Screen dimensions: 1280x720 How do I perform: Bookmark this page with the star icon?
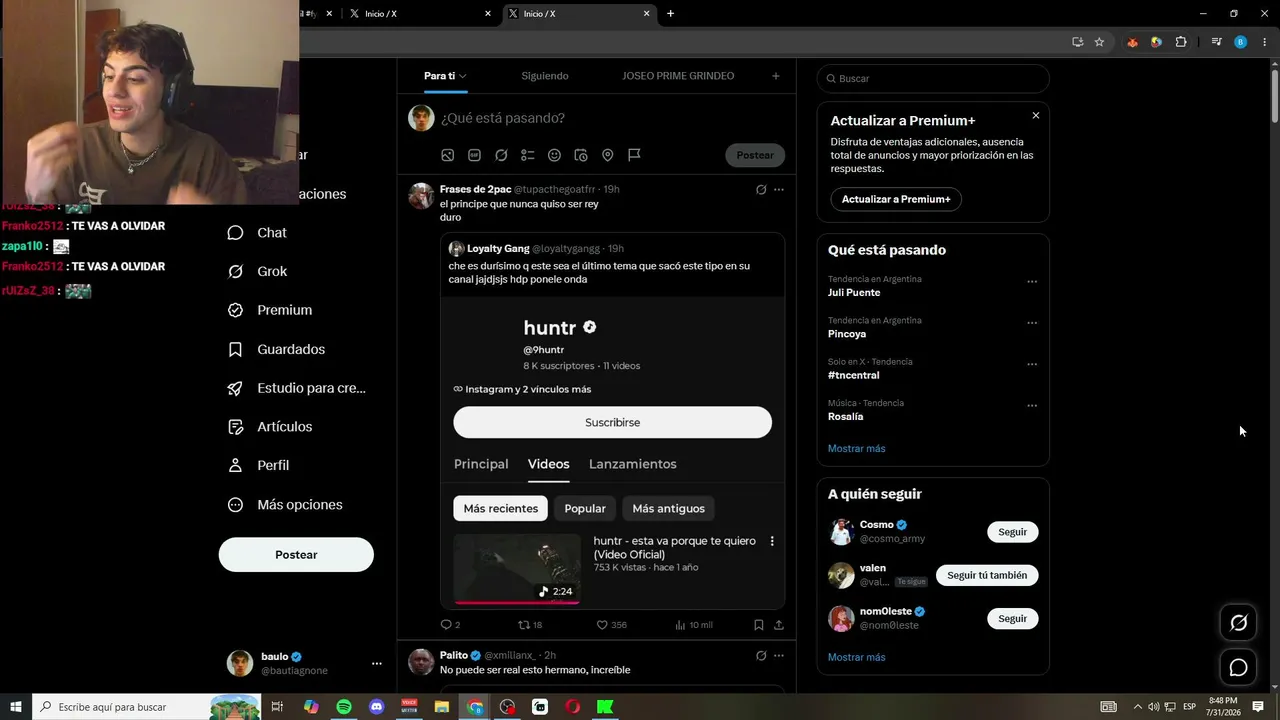[x=1099, y=42]
